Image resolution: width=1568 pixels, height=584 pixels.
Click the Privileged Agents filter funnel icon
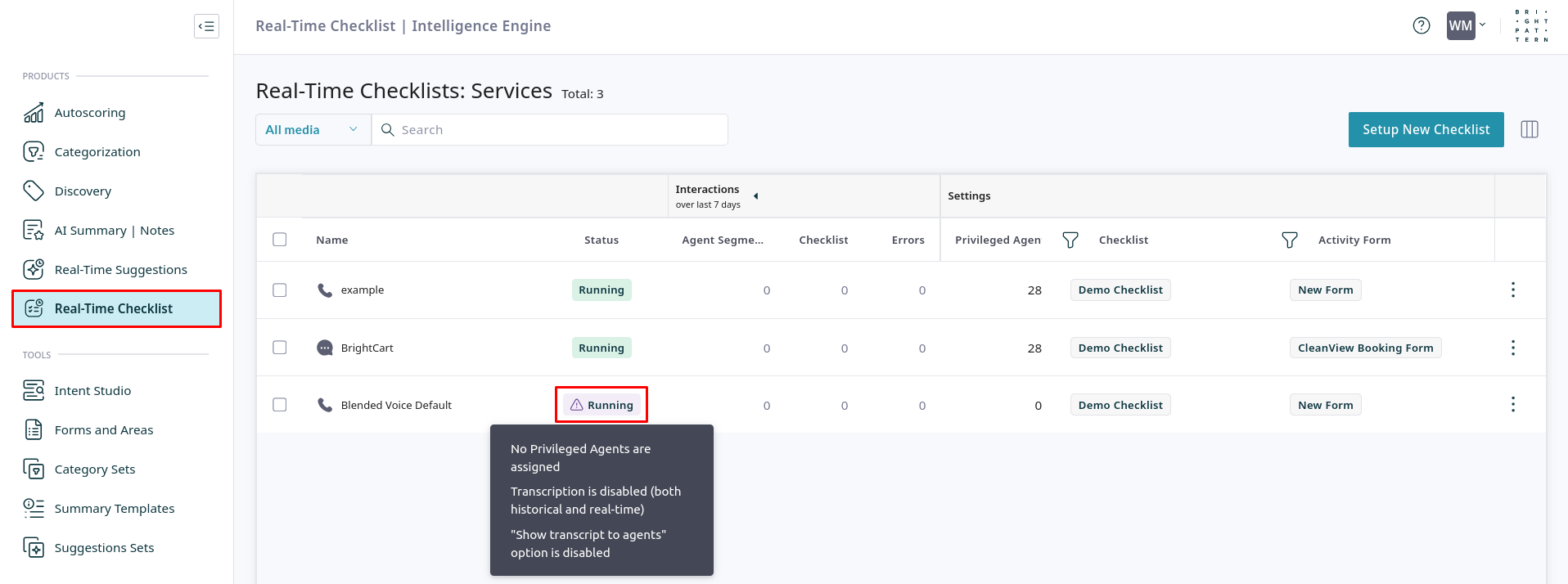(x=1070, y=240)
